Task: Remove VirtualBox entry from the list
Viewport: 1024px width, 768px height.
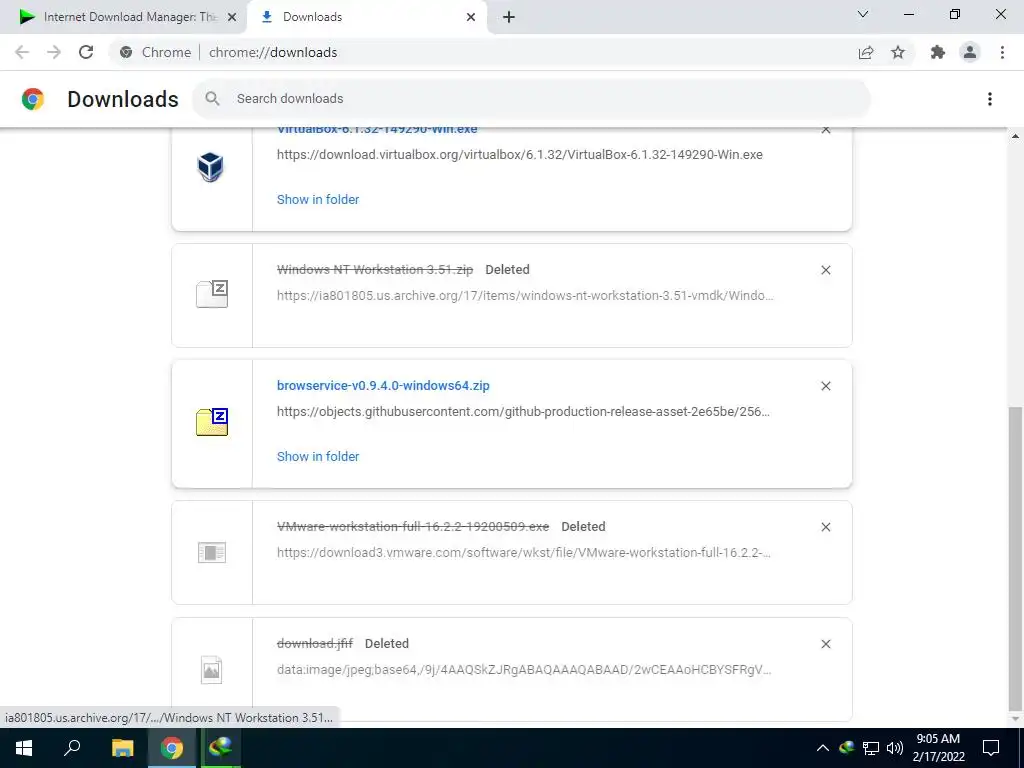Action: pos(825,130)
